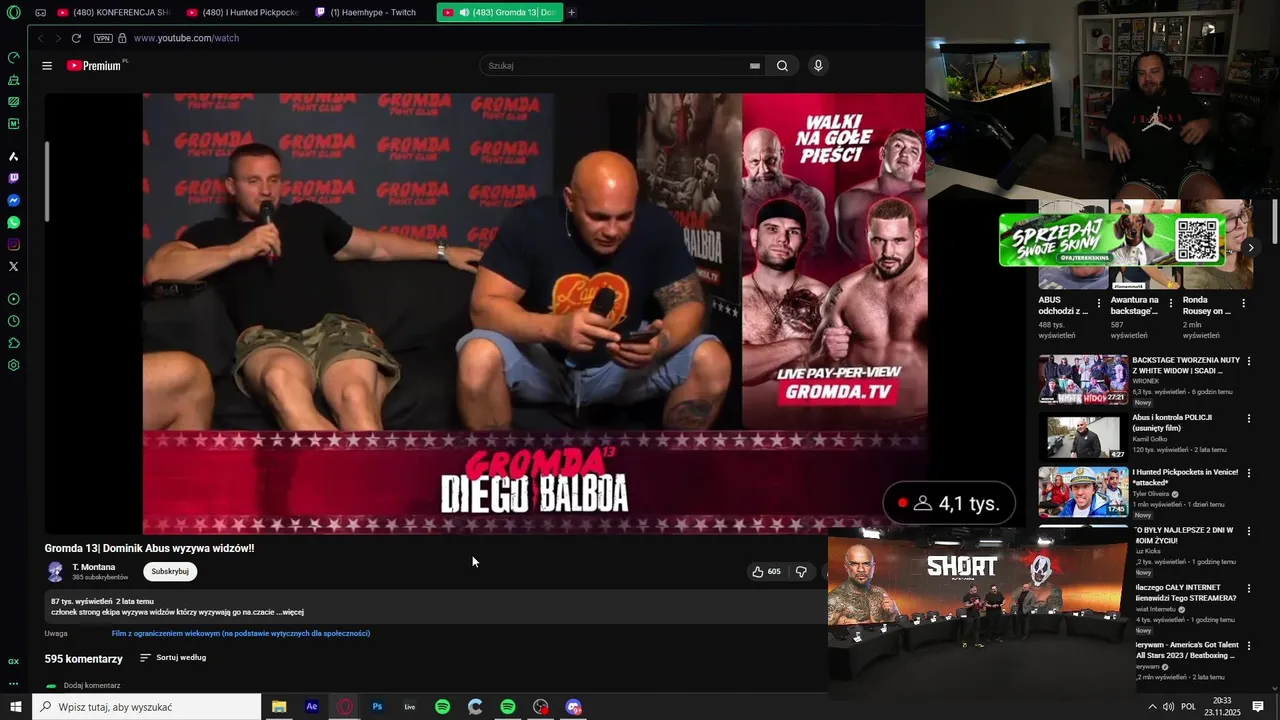Open the Opera GX menu logo
The height and width of the screenshot is (720, 1280).
pyautogui.click(x=13, y=12)
